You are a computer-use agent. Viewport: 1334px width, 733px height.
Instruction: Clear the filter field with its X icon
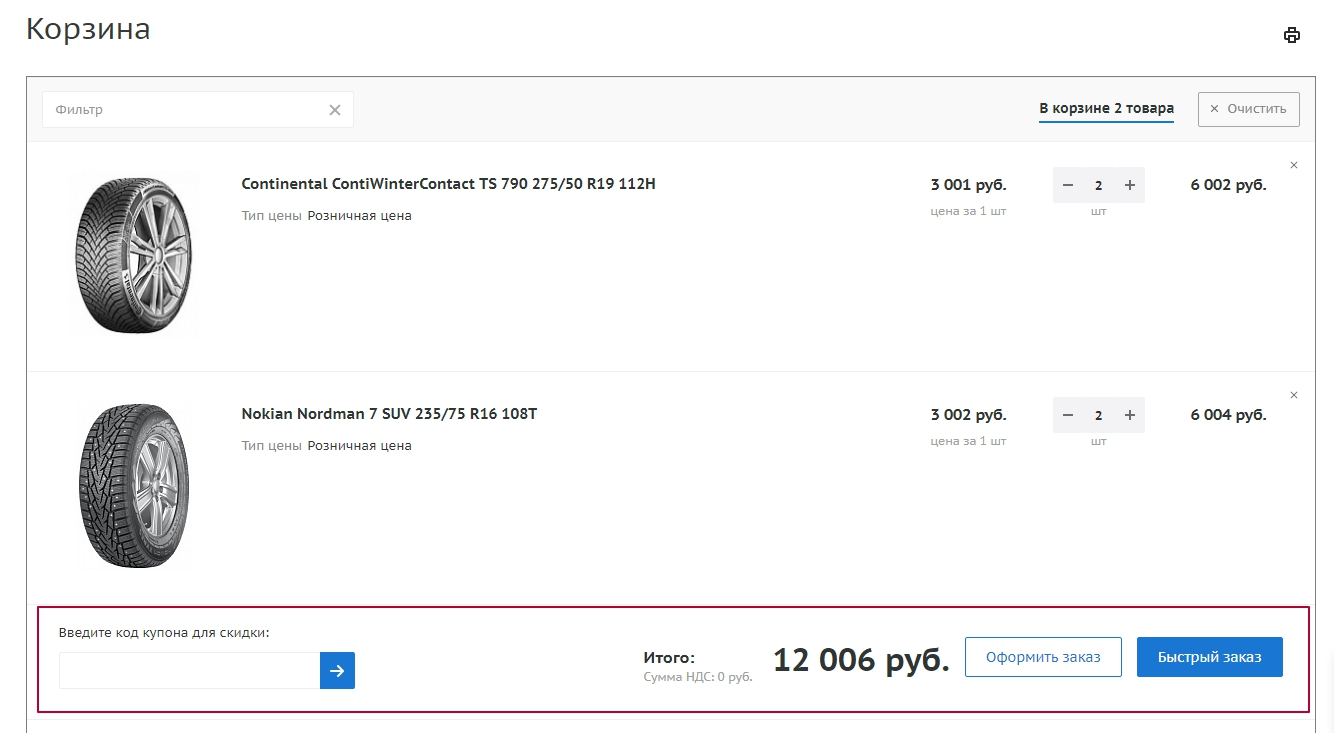click(x=335, y=110)
